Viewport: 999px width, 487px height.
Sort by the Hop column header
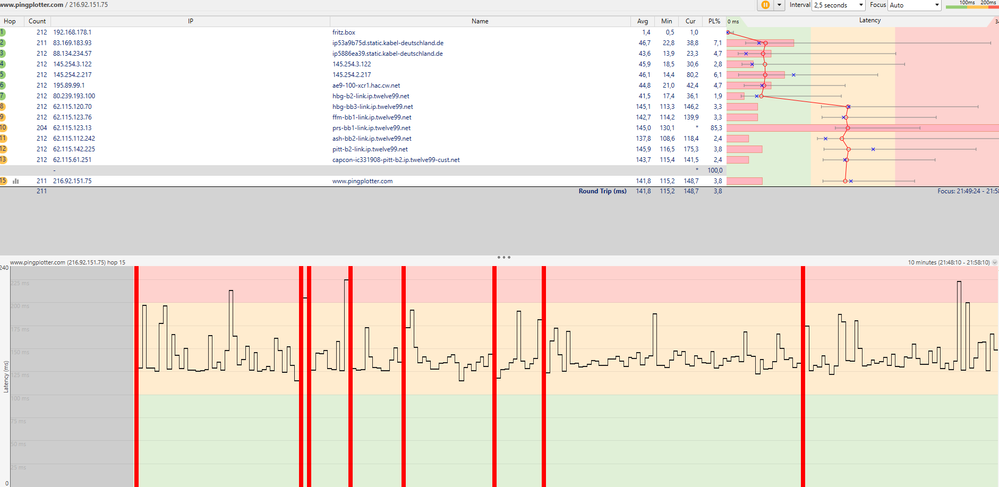tap(10, 21)
